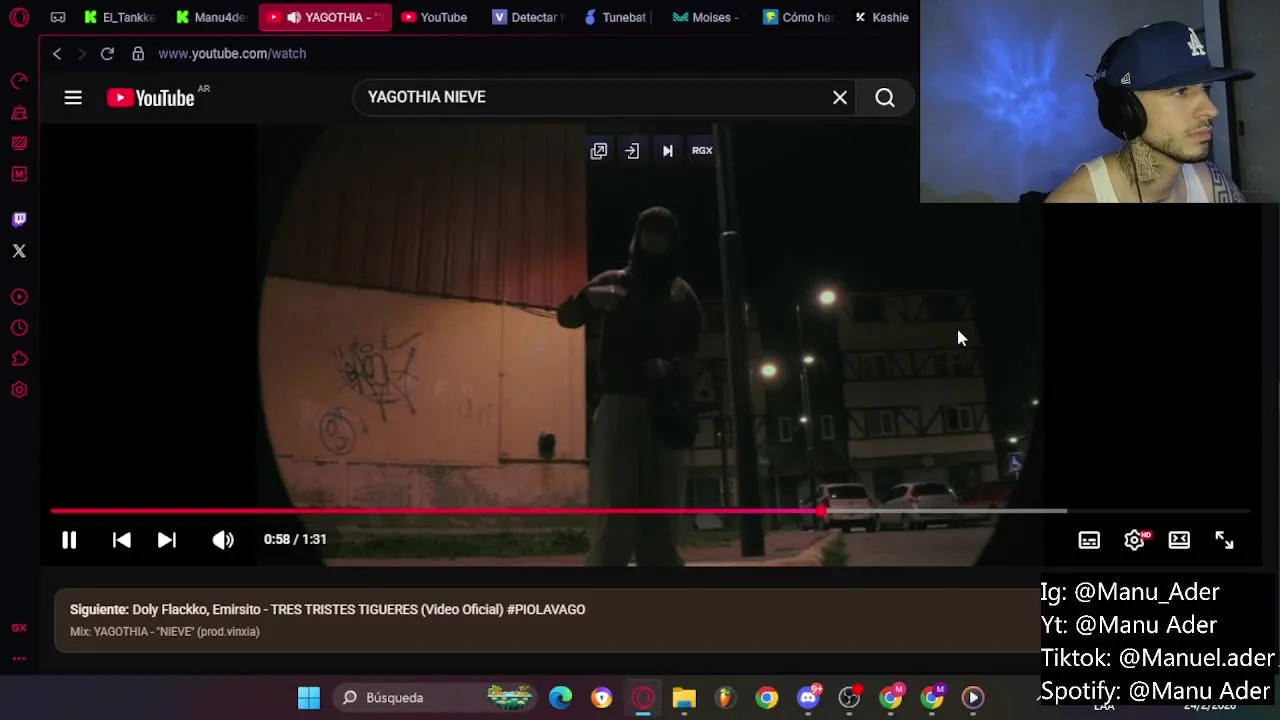Screen dimensions: 1280x720
Task: Open the Mix: YAGOTHIA - "NIEVE" playlist text
Action: [x=165, y=632]
